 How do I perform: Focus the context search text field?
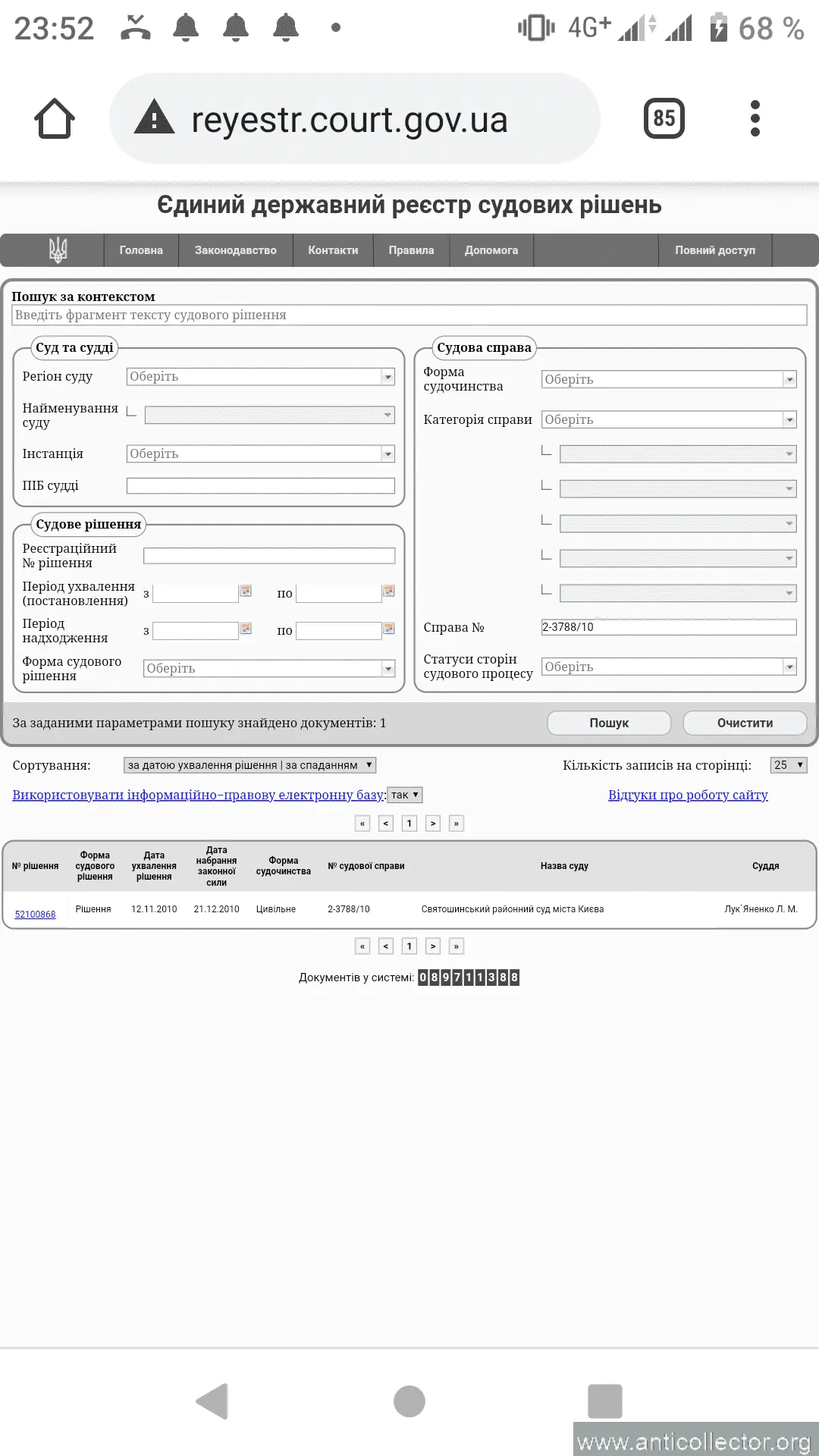[409, 315]
